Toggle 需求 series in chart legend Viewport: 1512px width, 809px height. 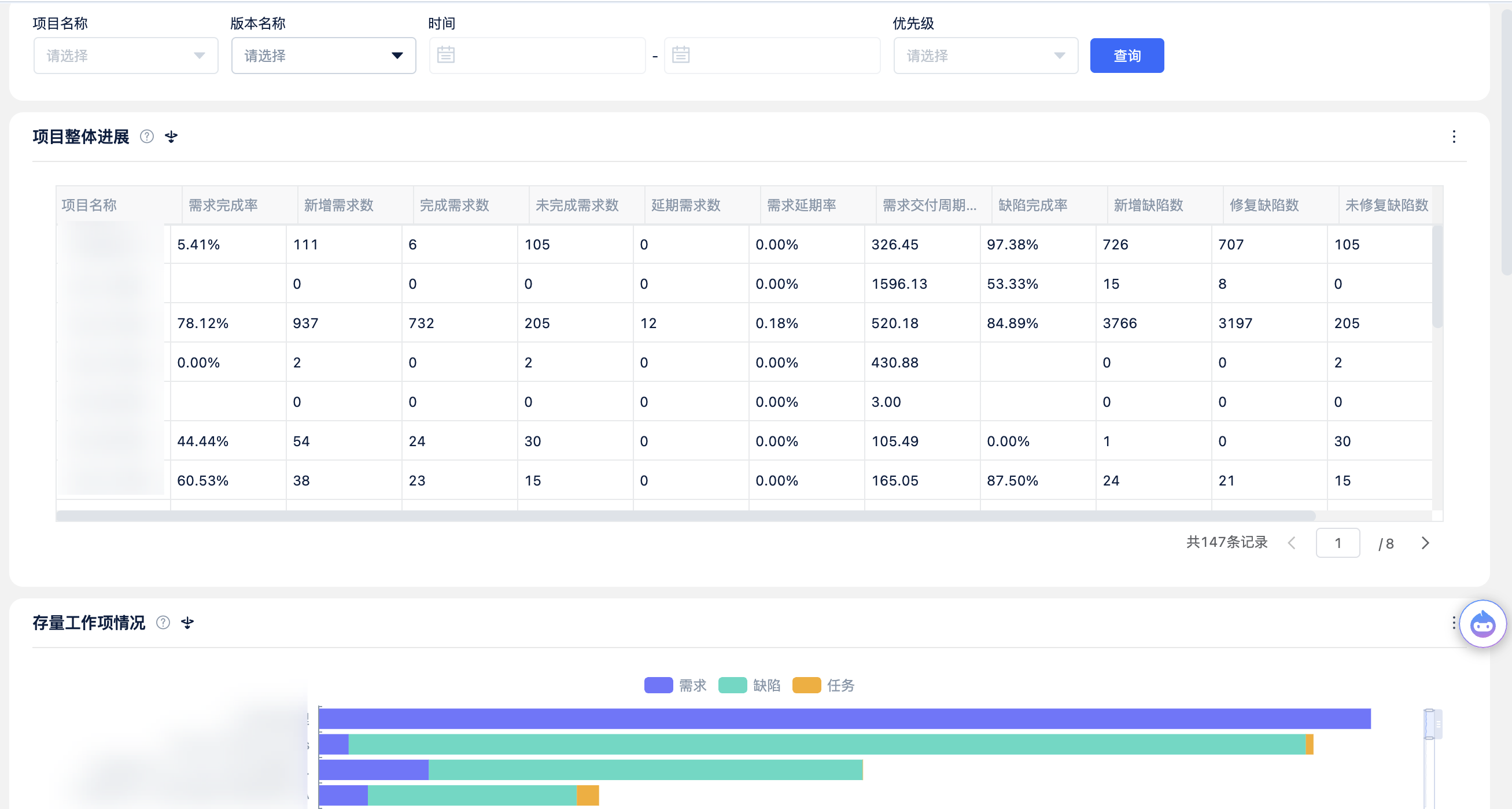pos(675,685)
